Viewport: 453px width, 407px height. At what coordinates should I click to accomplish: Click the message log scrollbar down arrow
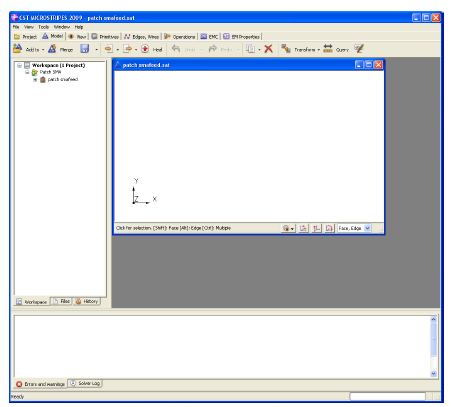(x=433, y=374)
